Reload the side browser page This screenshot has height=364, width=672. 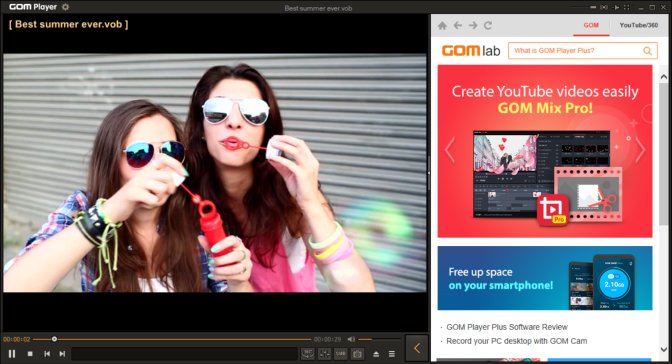pos(488,26)
